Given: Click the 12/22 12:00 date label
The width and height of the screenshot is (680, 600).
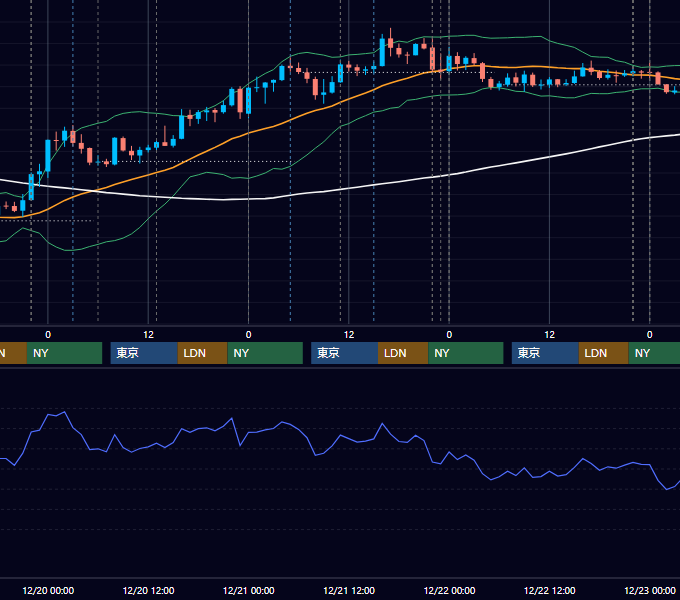Looking at the screenshot, I should pyautogui.click(x=549, y=590).
